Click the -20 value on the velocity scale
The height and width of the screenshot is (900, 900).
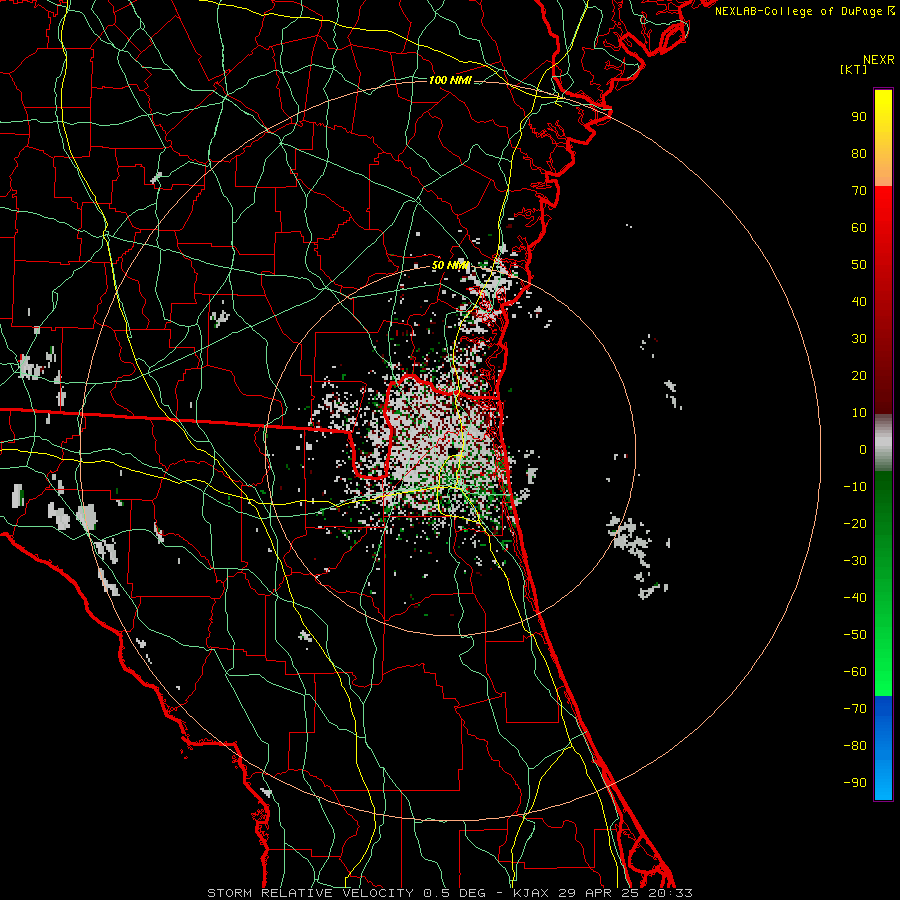point(855,523)
